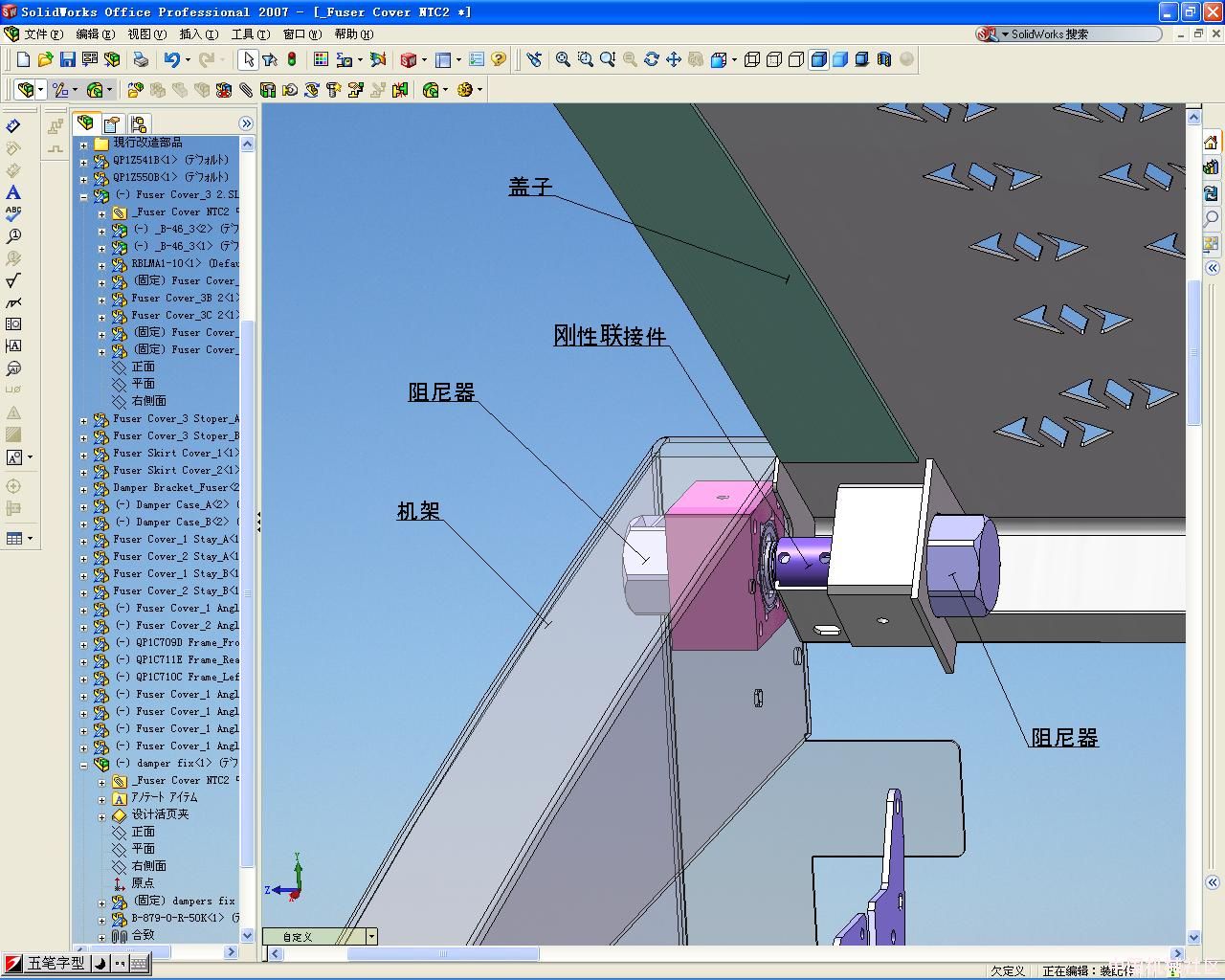Select the 右側面 plane under Fuser Cover_3
Image resolution: width=1225 pixels, height=980 pixels.
(x=148, y=401)
